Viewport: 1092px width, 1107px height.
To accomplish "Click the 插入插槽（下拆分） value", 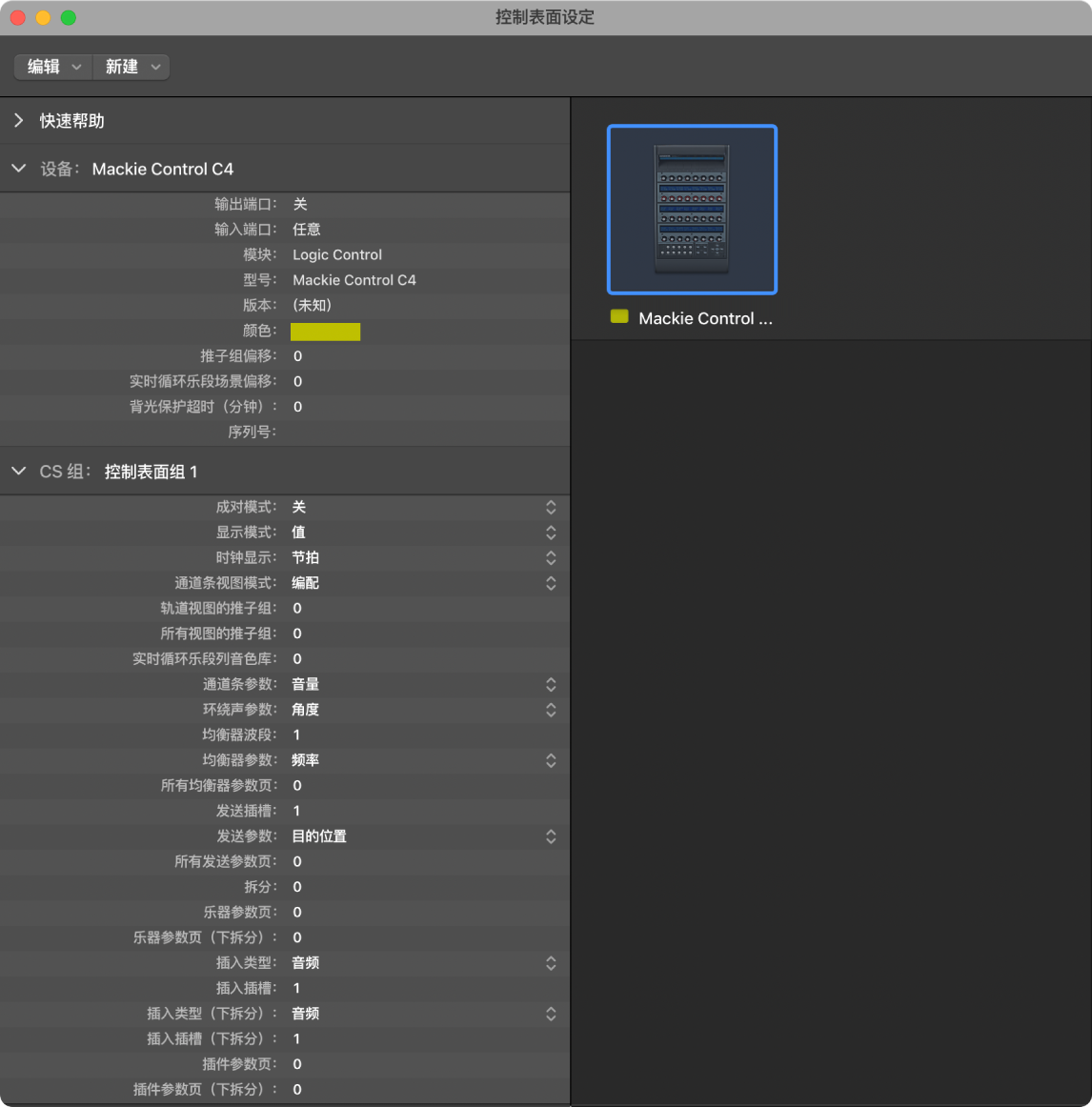I will coord(296,1039).
